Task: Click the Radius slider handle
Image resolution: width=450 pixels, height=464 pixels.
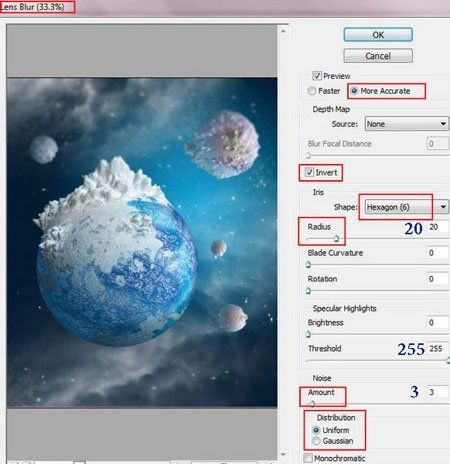Action: (x=336, y=238)
